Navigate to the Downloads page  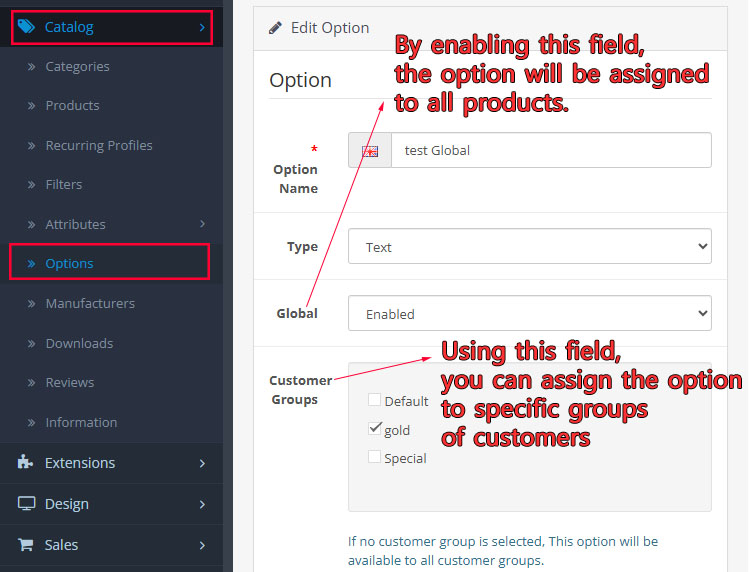[79, 343]
